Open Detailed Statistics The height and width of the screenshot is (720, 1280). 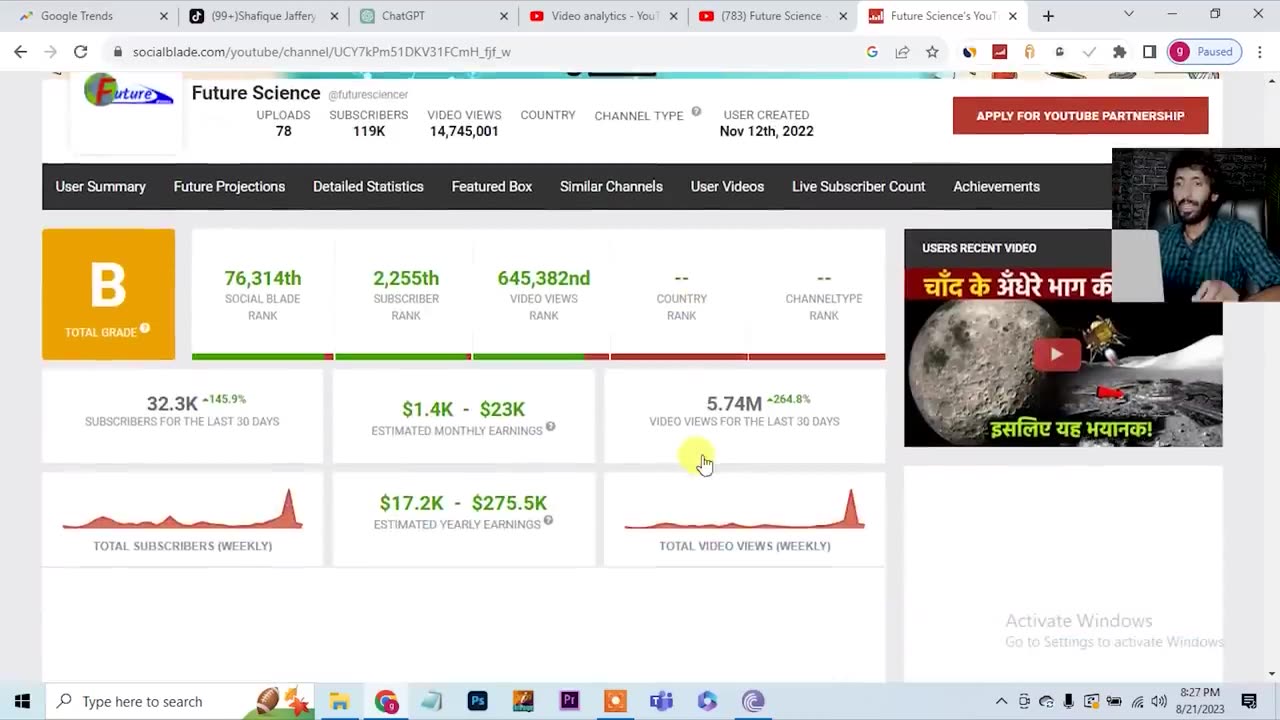click(x=368, y=187)
